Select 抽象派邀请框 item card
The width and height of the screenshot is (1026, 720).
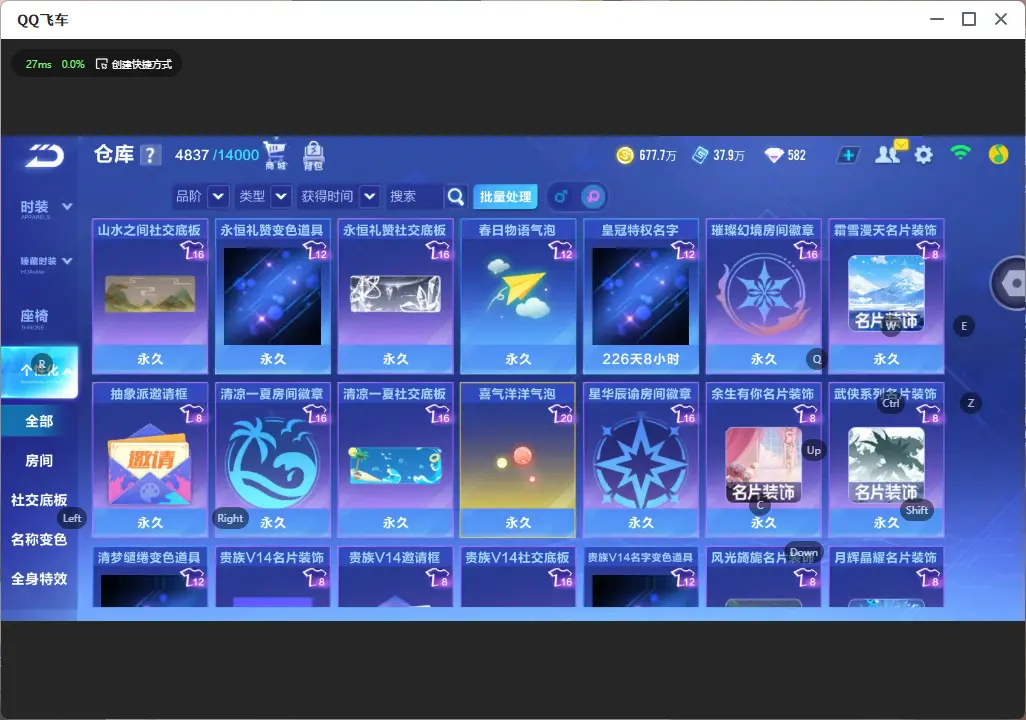(150, 459)
